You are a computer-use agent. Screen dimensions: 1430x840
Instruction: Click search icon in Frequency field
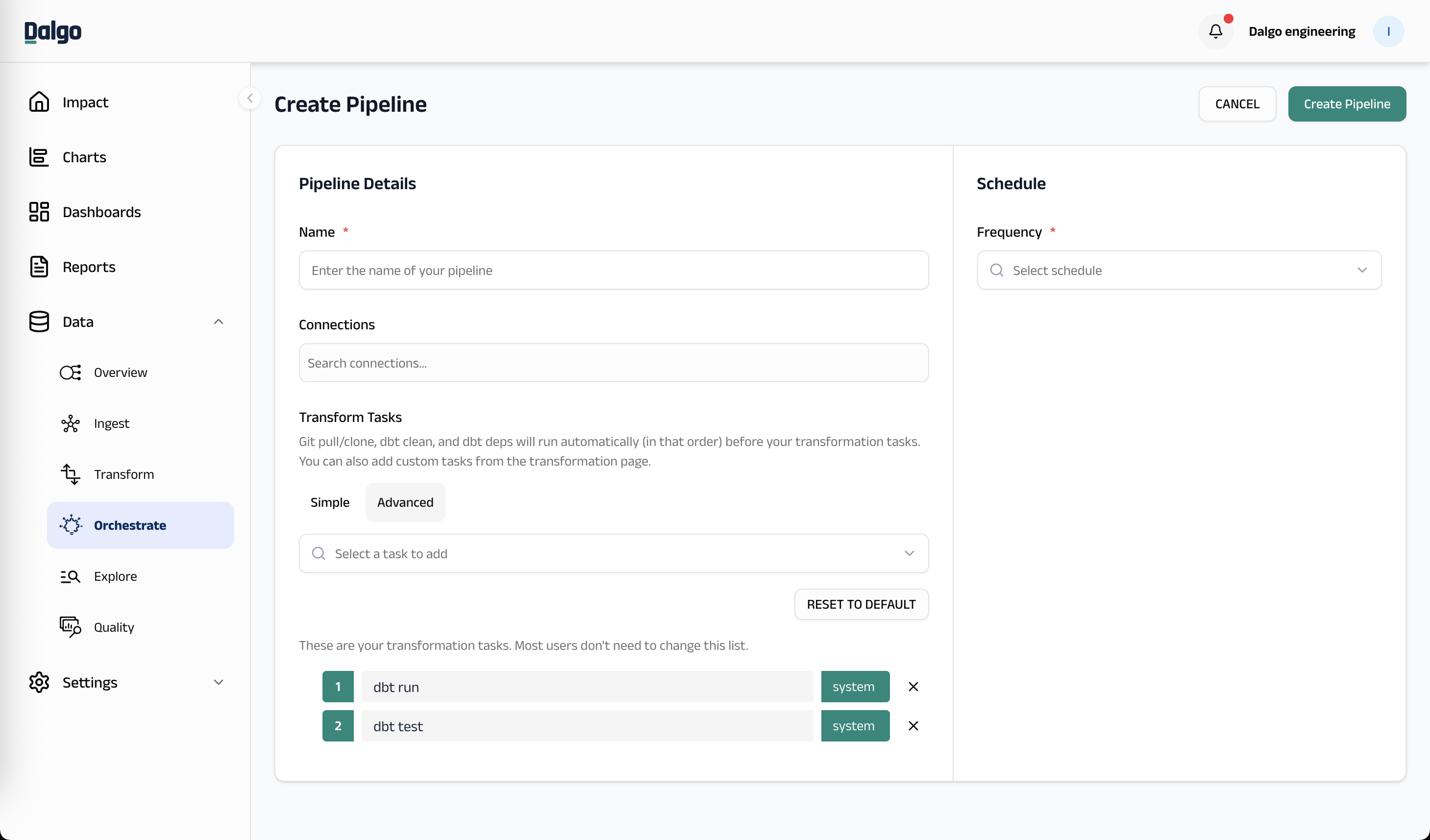[996, 270]
